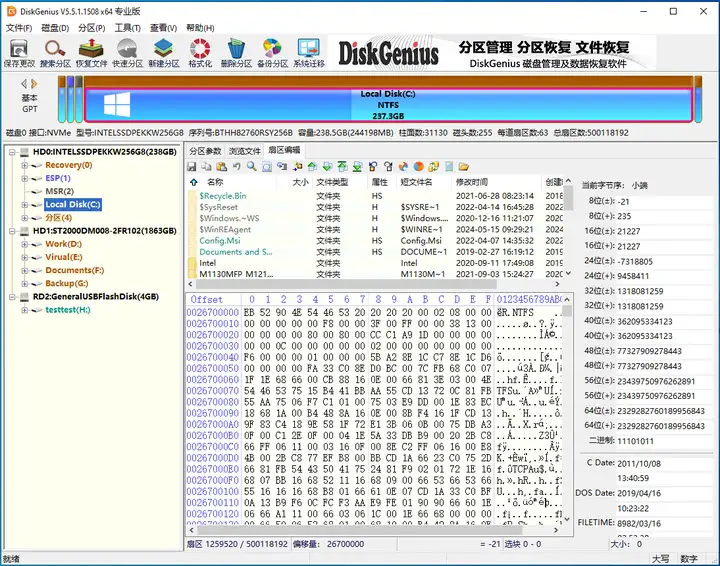The image size is (720, 566).
Task: Expand the 分区(4) partition node
Action: (24, 218)
